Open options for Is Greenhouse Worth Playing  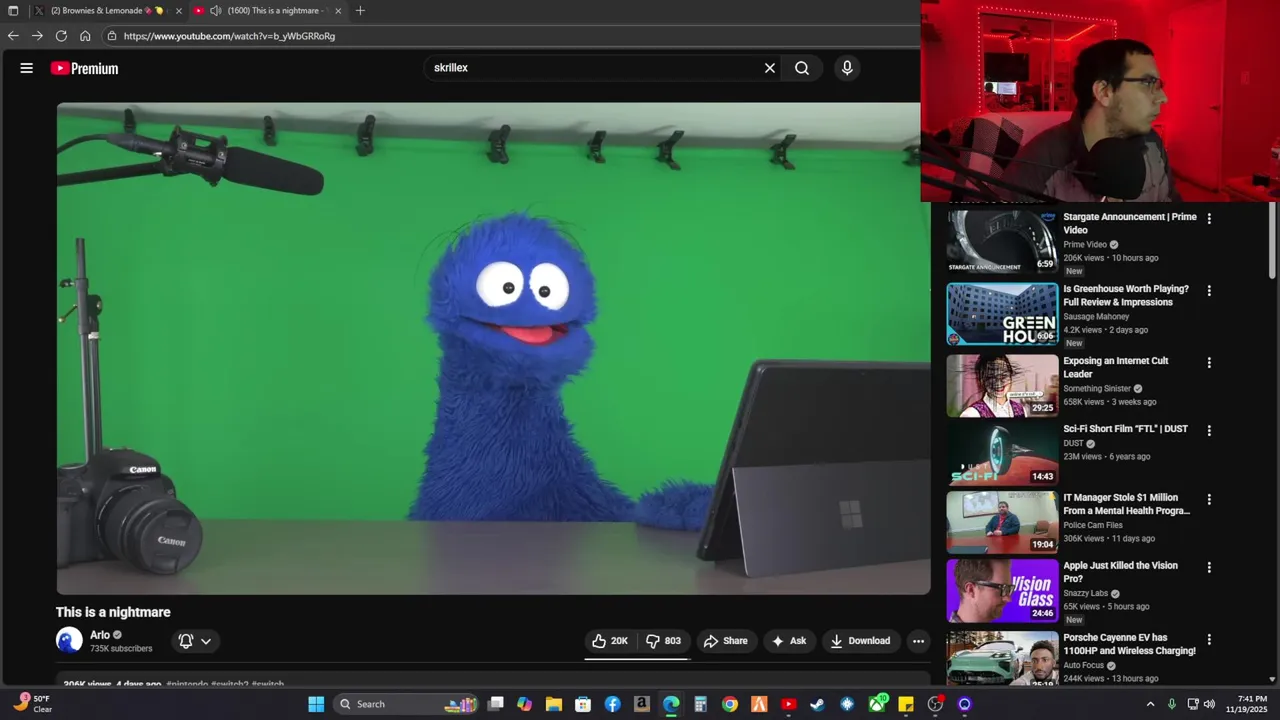[x=1209, y=290]
